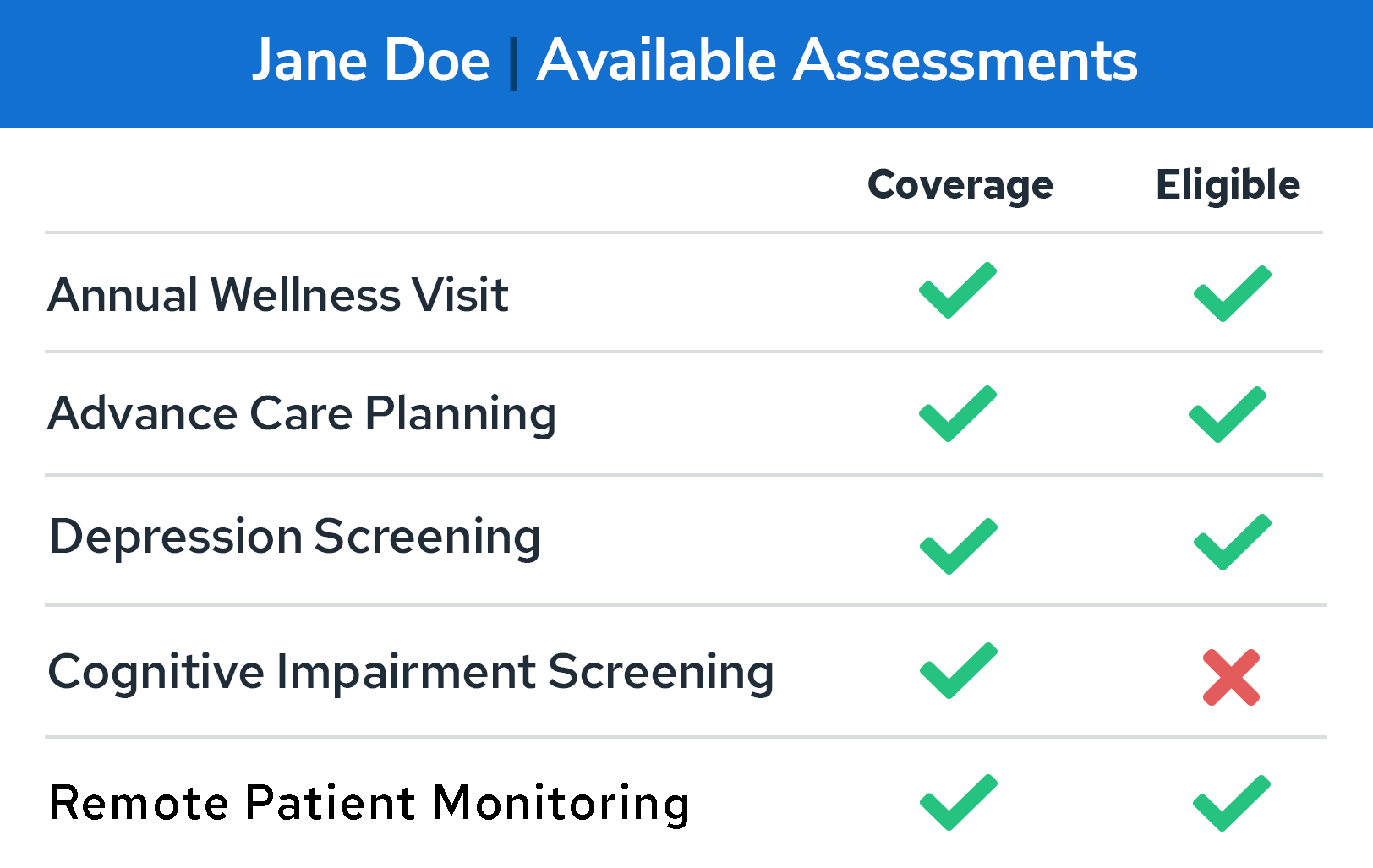Click the Available Assessments title
The width and height of the screenshot is (1373, 868).
[x=837, y=61]
